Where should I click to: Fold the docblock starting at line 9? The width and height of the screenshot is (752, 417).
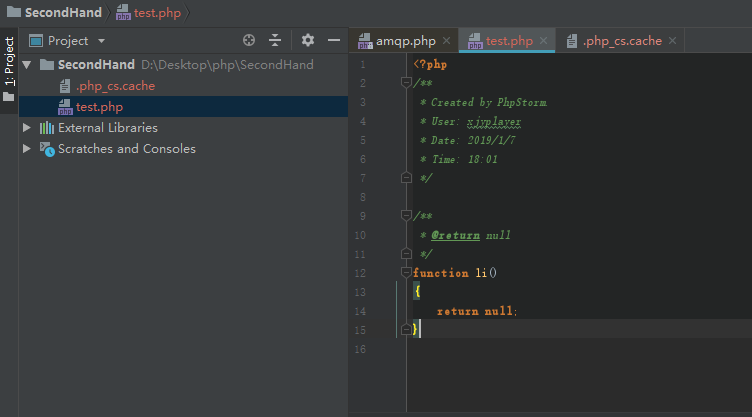click(x=406, y=215)
